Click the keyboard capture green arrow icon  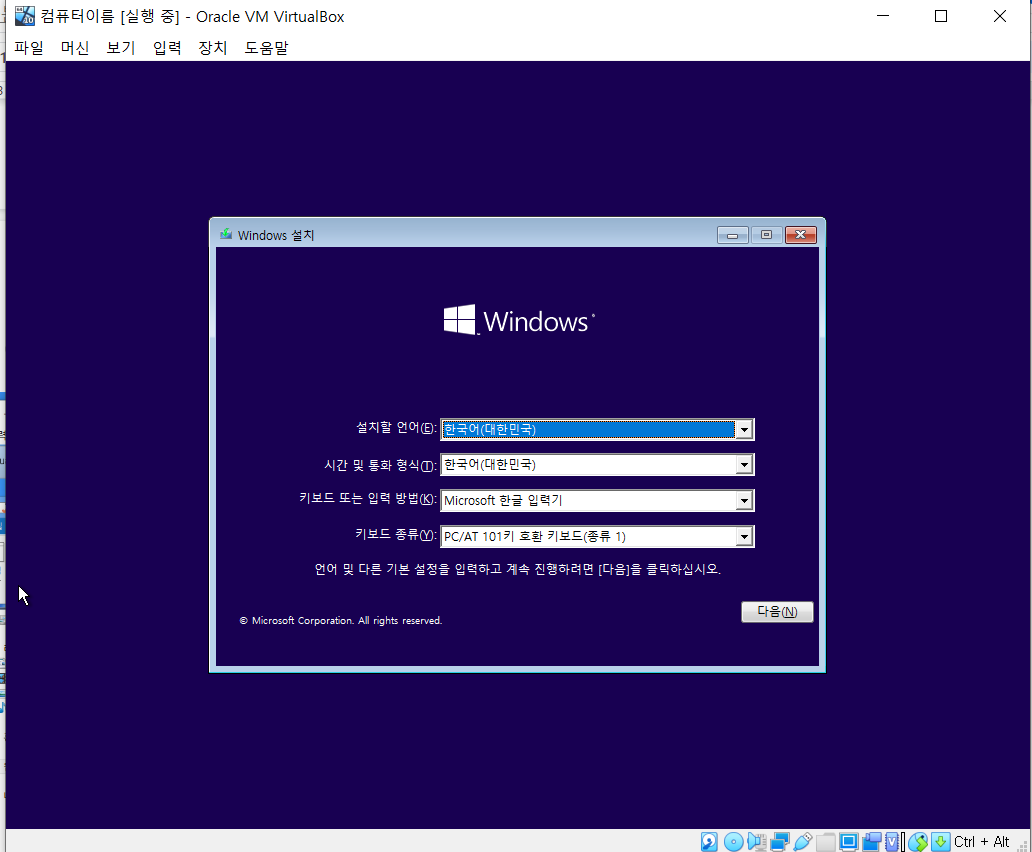[x=941, y=841]
